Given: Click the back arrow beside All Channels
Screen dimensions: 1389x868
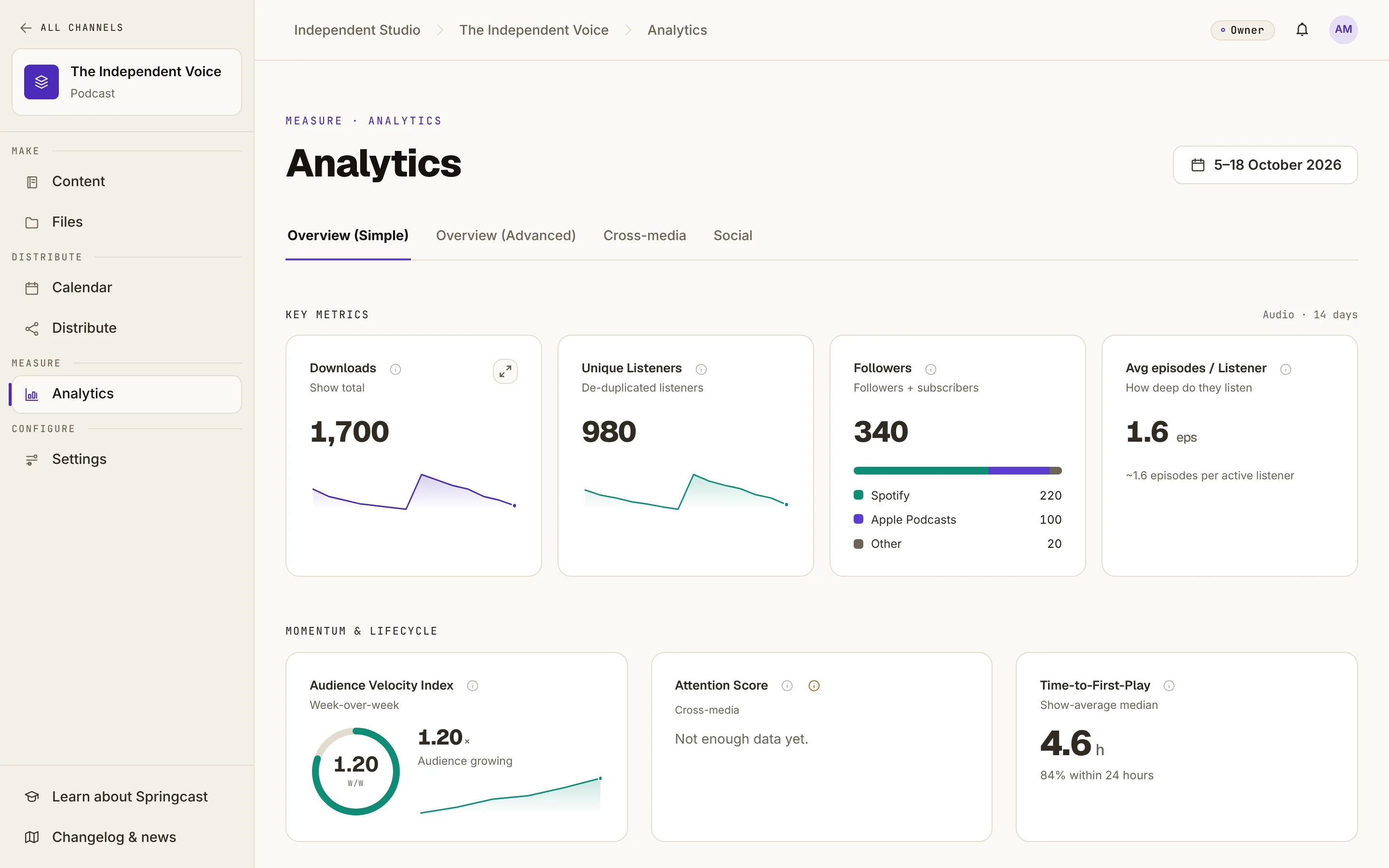Looking at the screenshot, I should [x=26, y=27].
